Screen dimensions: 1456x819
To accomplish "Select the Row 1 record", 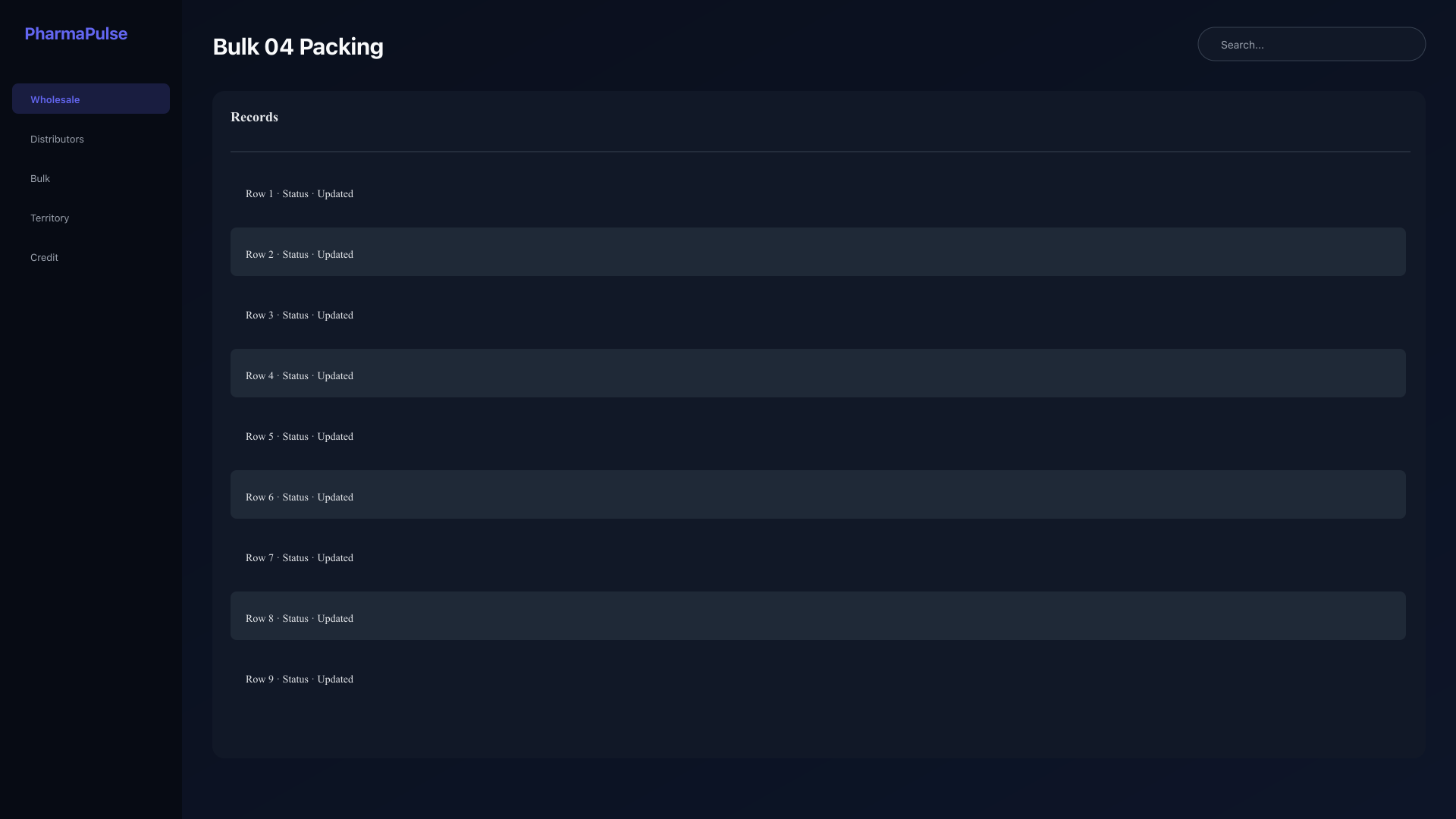I will (817, 191).
